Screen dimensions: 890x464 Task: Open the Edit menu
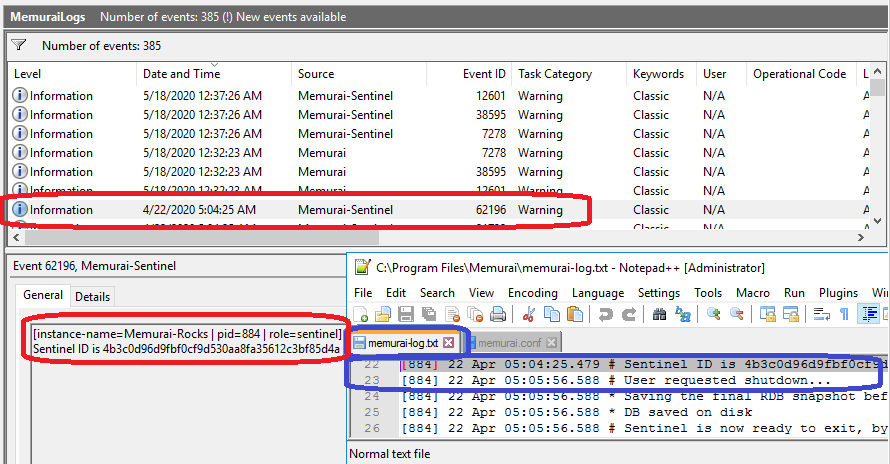click(x=396, y=292)
